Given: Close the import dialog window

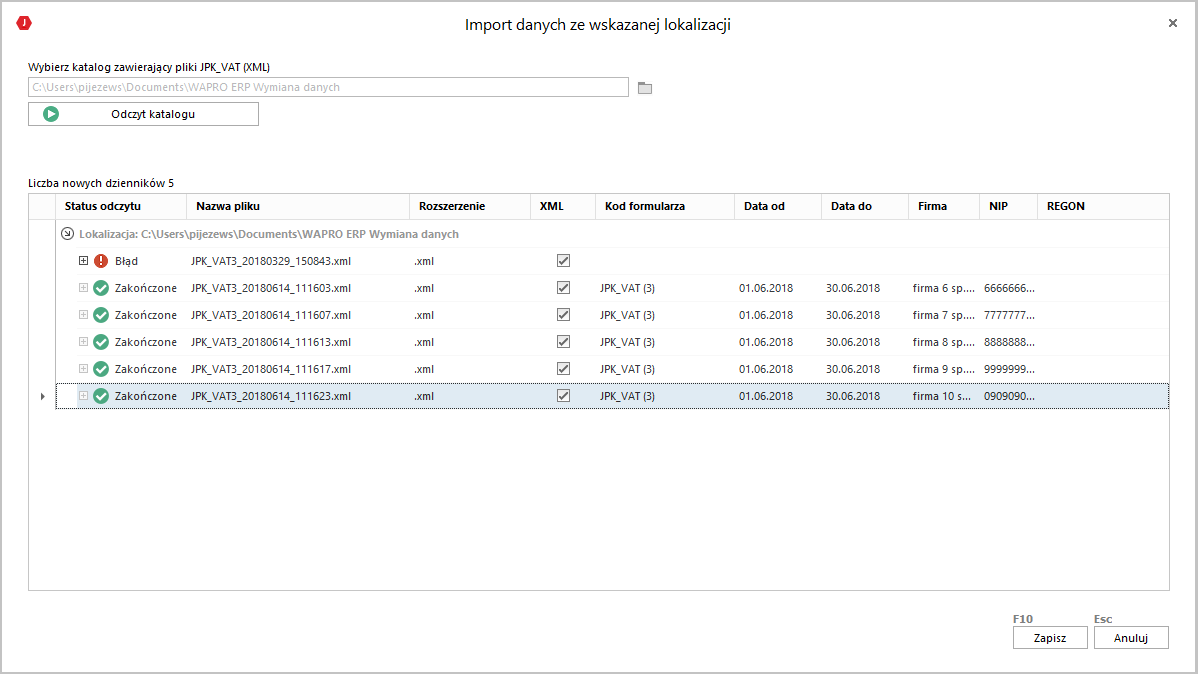Looking at the screenshot, I should point(1173,23).
